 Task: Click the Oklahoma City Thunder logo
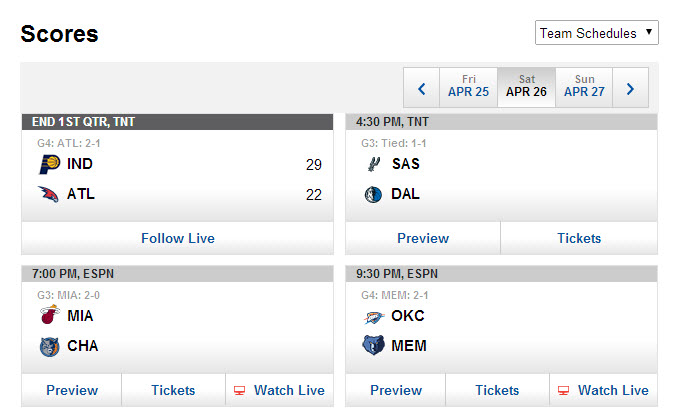[373, 316]
